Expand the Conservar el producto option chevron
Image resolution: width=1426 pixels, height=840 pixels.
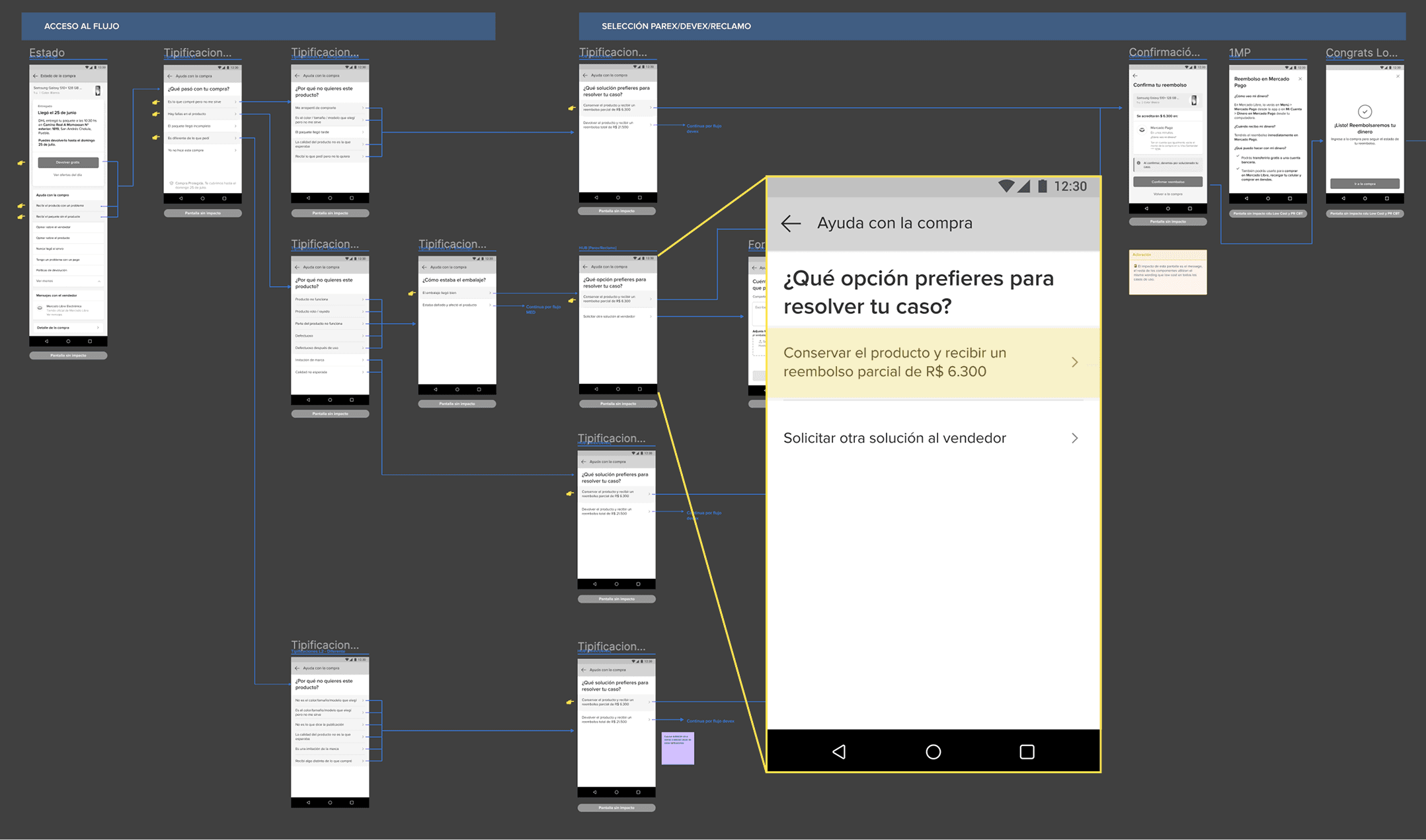(x=1074, y=362)
